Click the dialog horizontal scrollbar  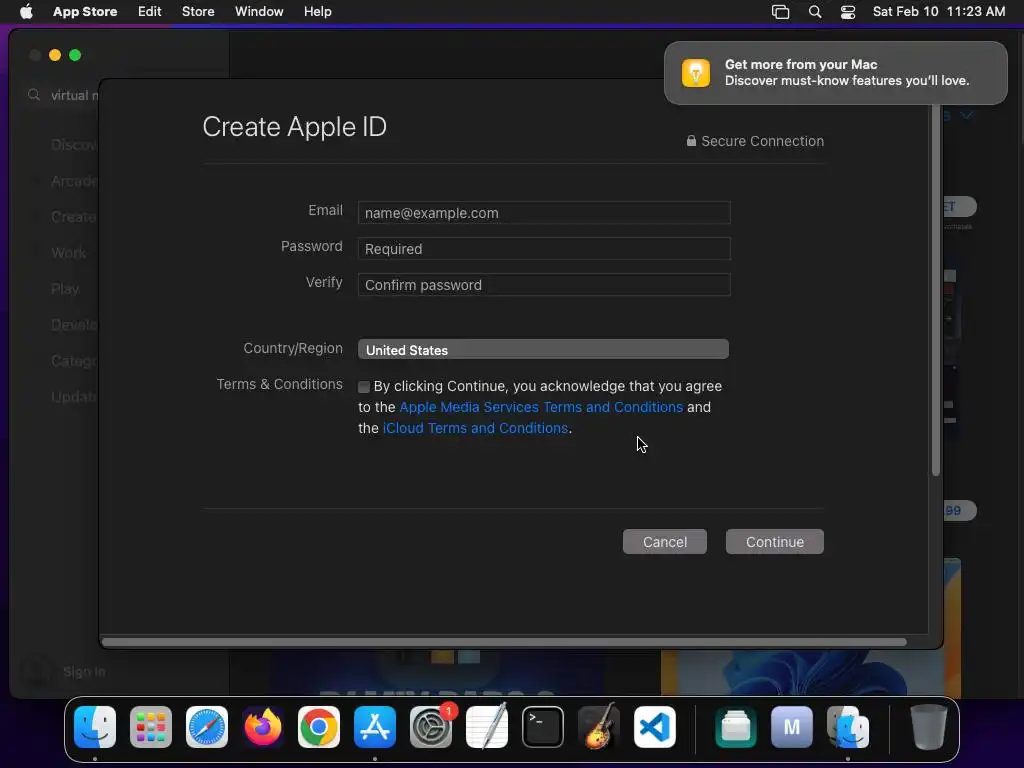504,642
